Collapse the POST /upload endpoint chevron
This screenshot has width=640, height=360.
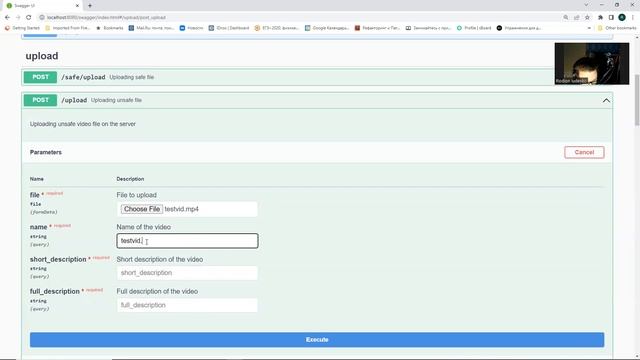pyautogui.click(x=607, y=100)
